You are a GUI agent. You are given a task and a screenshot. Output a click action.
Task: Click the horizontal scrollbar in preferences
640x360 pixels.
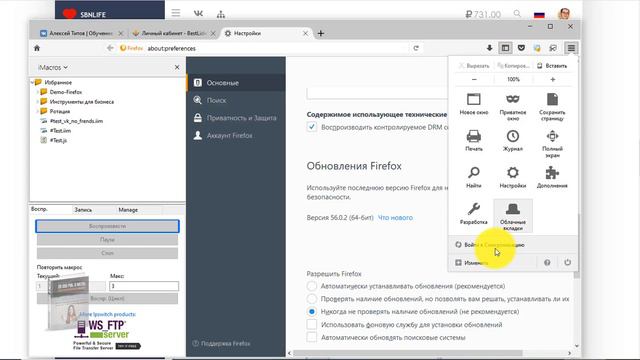pyautogui.click(x=407, y=353)
